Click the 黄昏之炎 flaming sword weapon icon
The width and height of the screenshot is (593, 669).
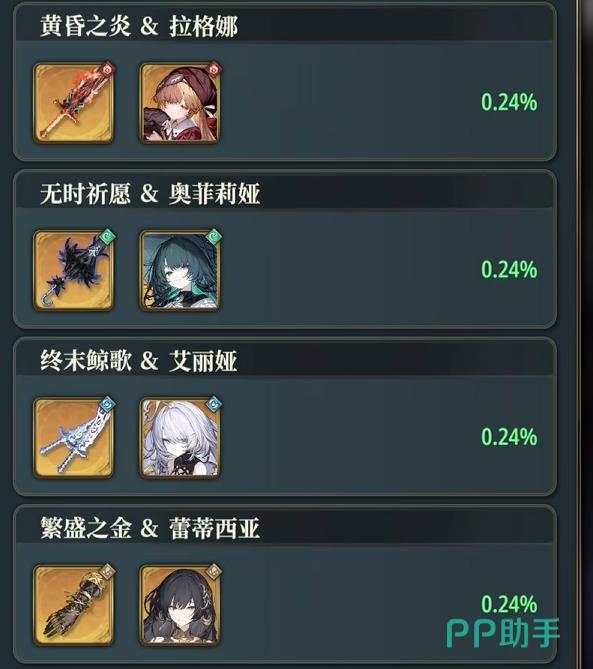point(74,103)
